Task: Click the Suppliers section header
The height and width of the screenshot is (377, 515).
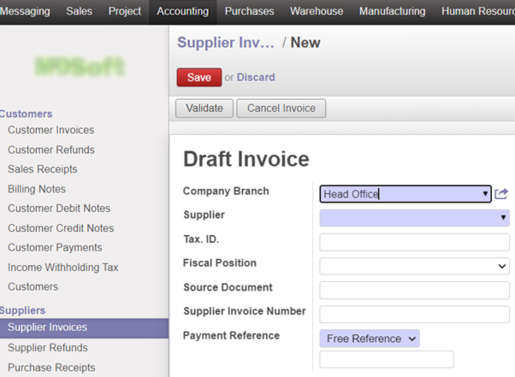Action: coord(22,310)
